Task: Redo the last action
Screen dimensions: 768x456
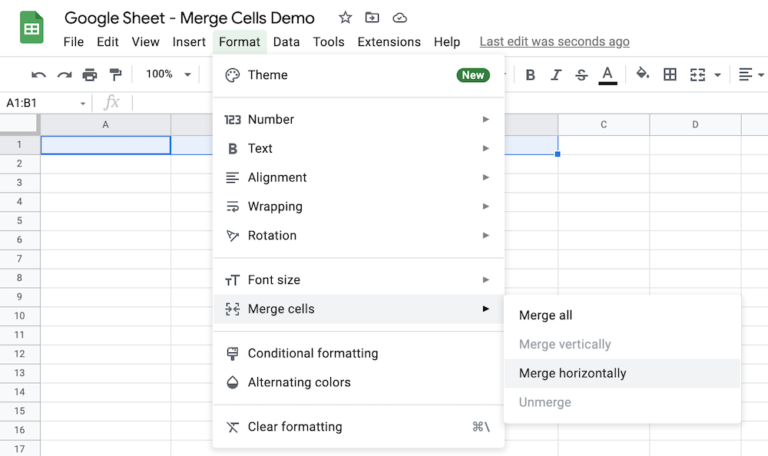Action: click(x=64, y=75)
